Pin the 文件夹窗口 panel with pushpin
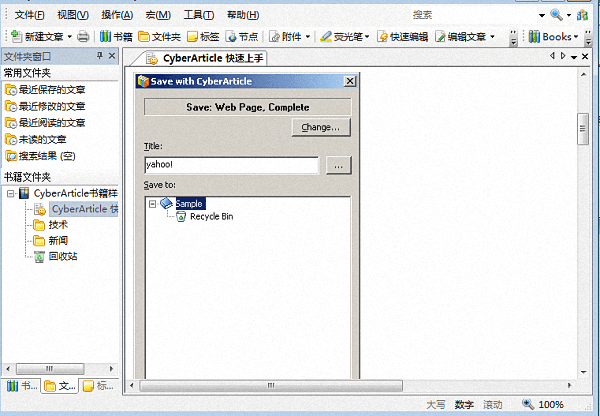600x416 pixels. [x=98, y=56]
